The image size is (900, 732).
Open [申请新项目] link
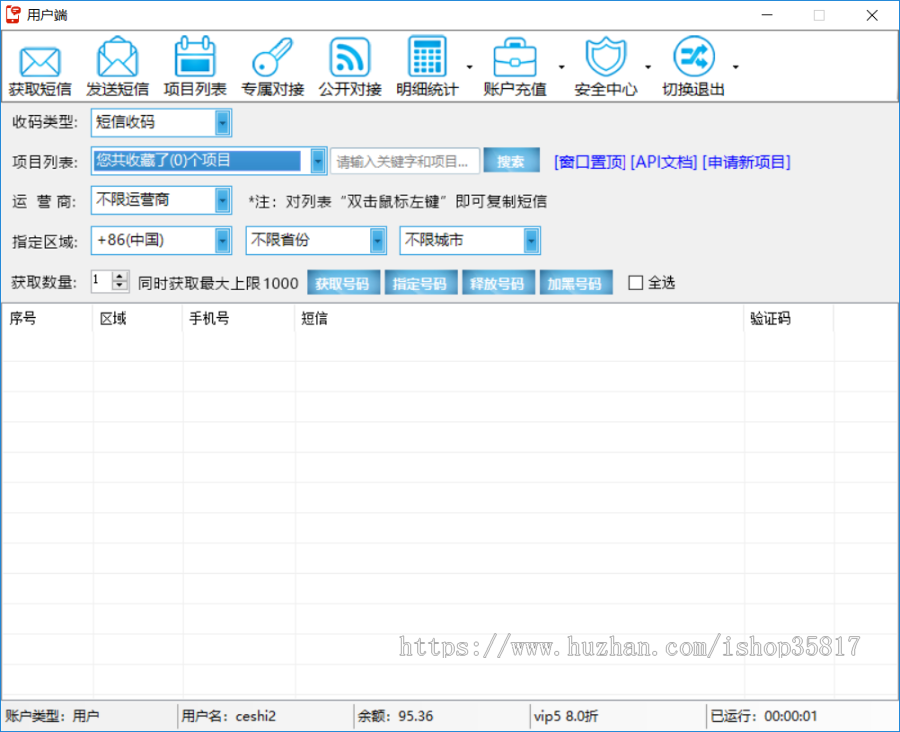point(746,161)
